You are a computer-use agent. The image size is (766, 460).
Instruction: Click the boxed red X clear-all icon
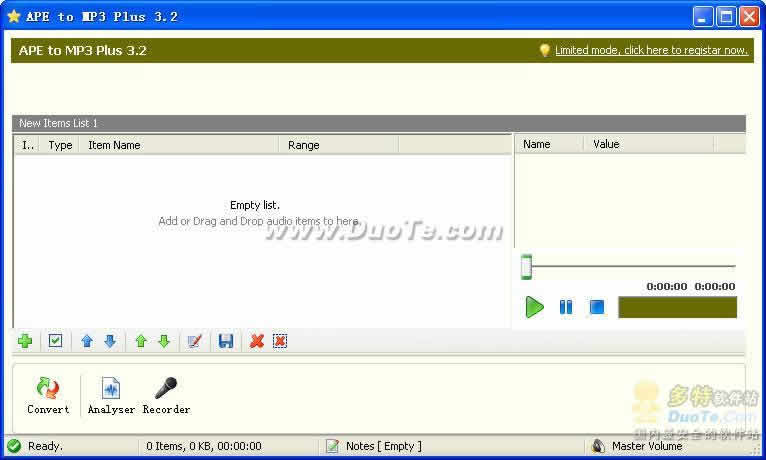point(280,341)
